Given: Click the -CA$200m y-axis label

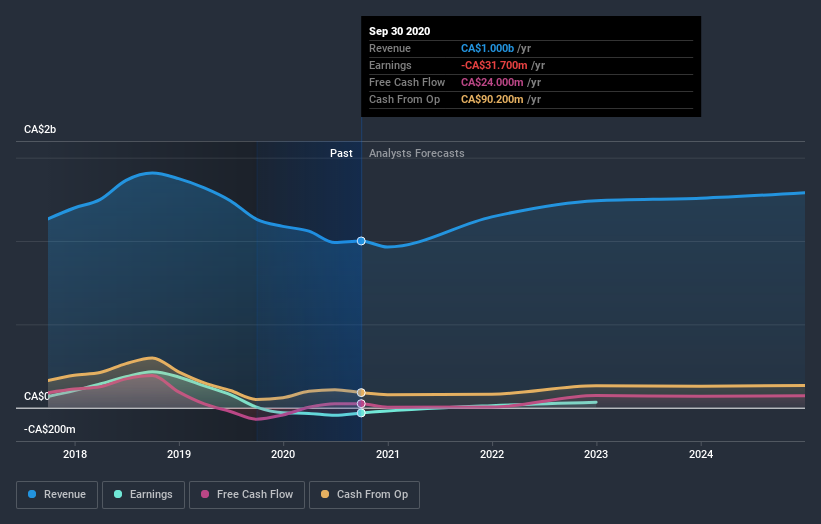Looking at the screenshot, I should click(x=50, y=429).
